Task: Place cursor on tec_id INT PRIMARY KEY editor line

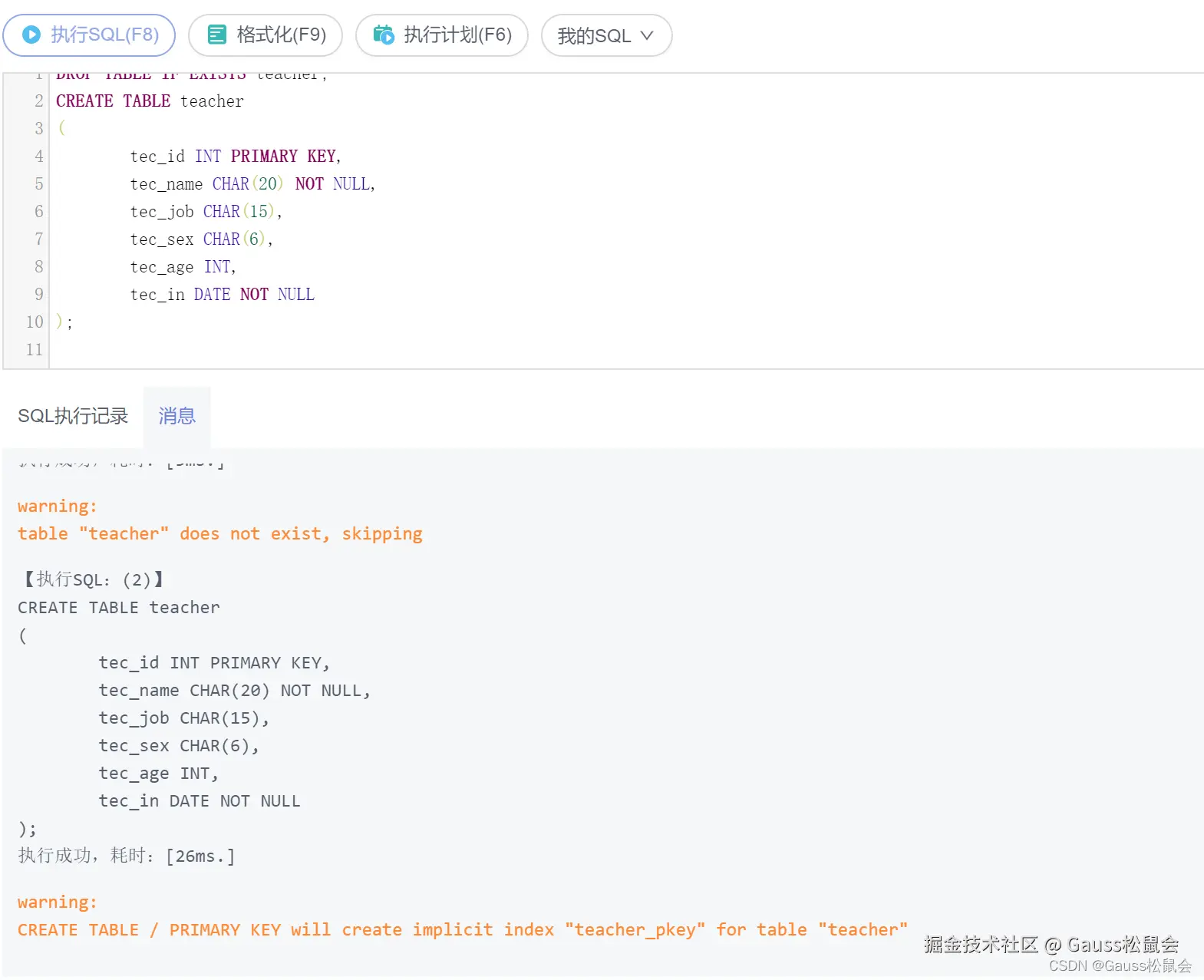Action: click(236, 157)
